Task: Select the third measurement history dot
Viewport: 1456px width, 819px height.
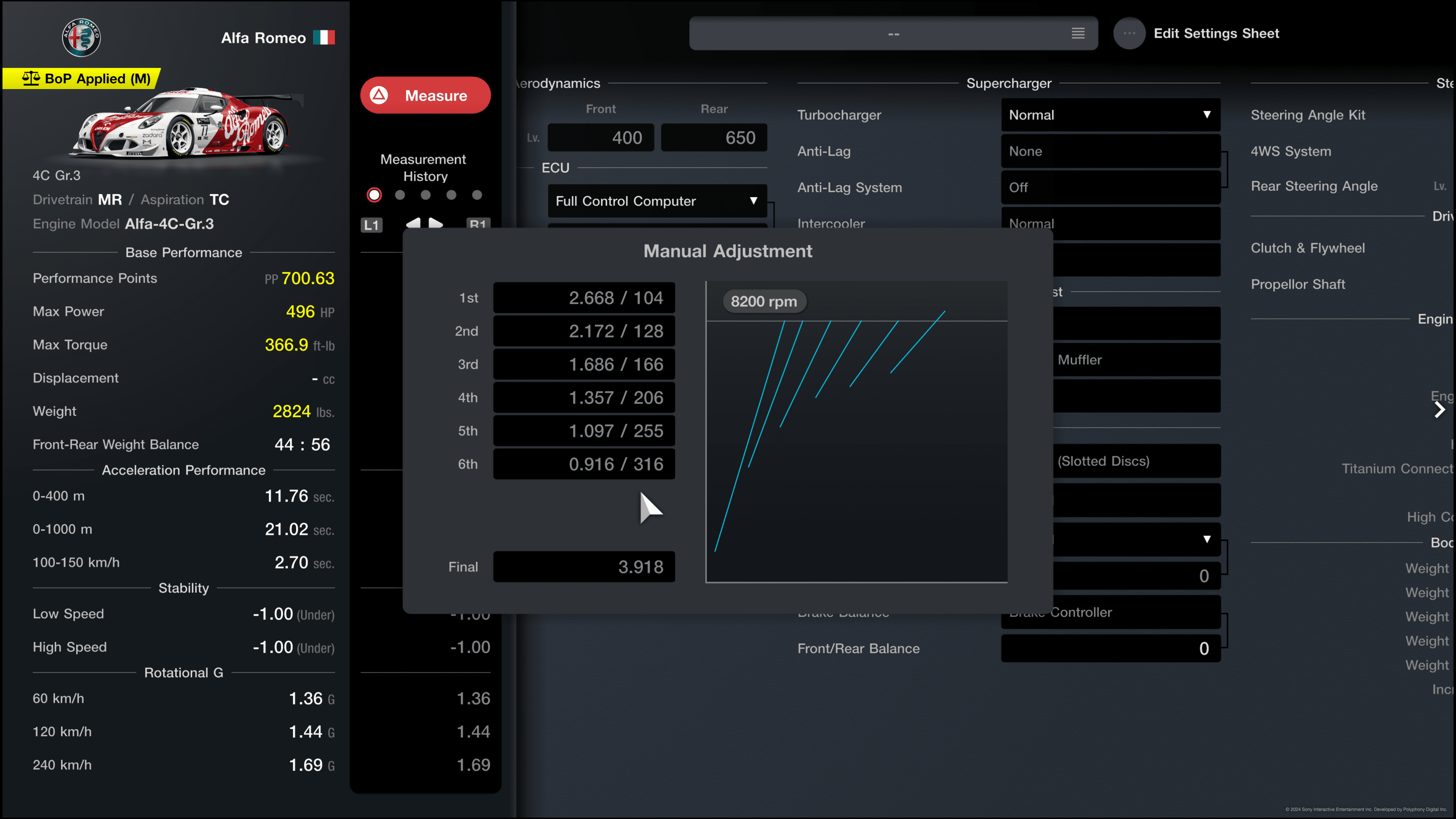Action: pyautogui.click(x=425, y=195)
